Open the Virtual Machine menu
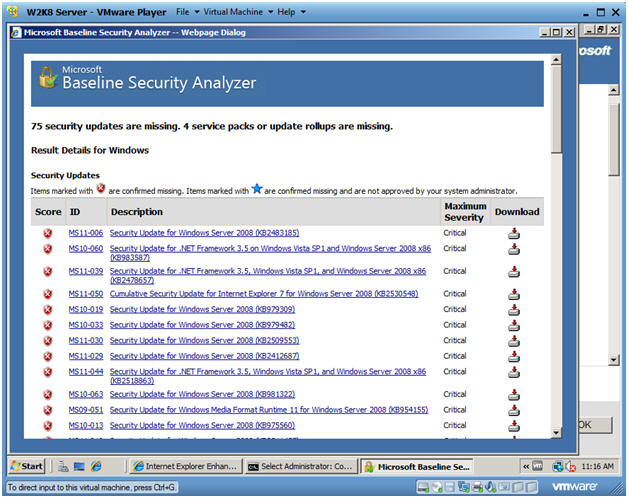Viewport: 628px width, 498px height. (238, 12)
